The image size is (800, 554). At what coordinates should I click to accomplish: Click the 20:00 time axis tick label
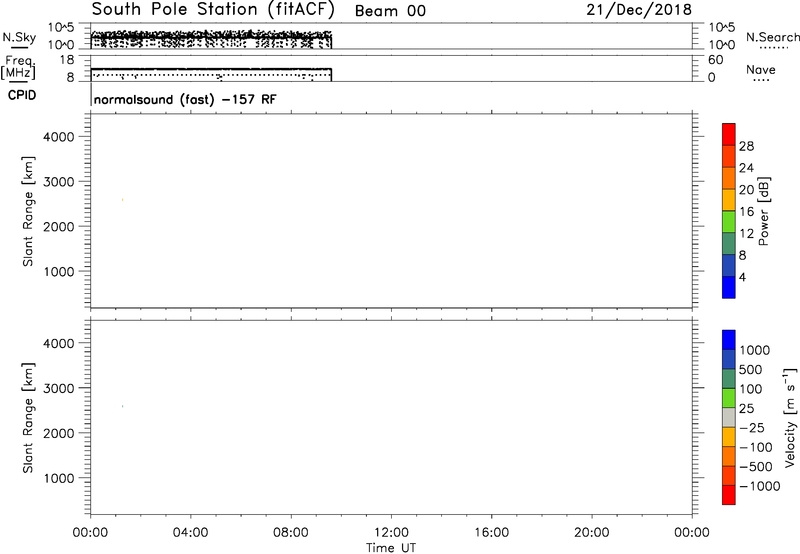coord(592,533)
